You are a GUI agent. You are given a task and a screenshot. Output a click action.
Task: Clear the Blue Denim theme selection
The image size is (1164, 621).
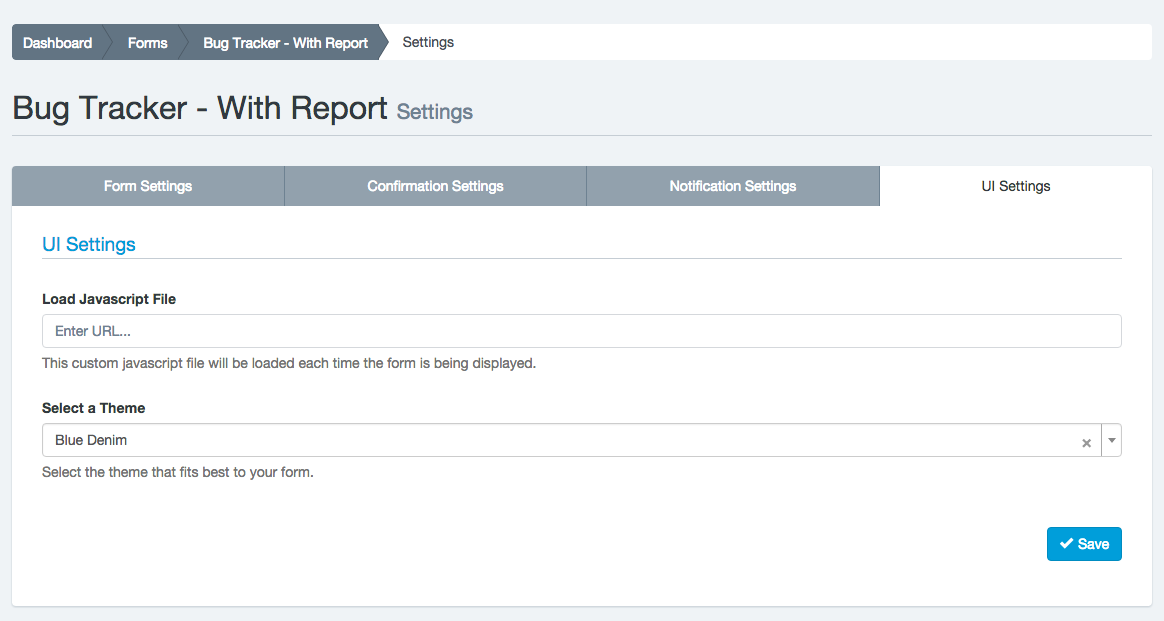(1086, 443)
